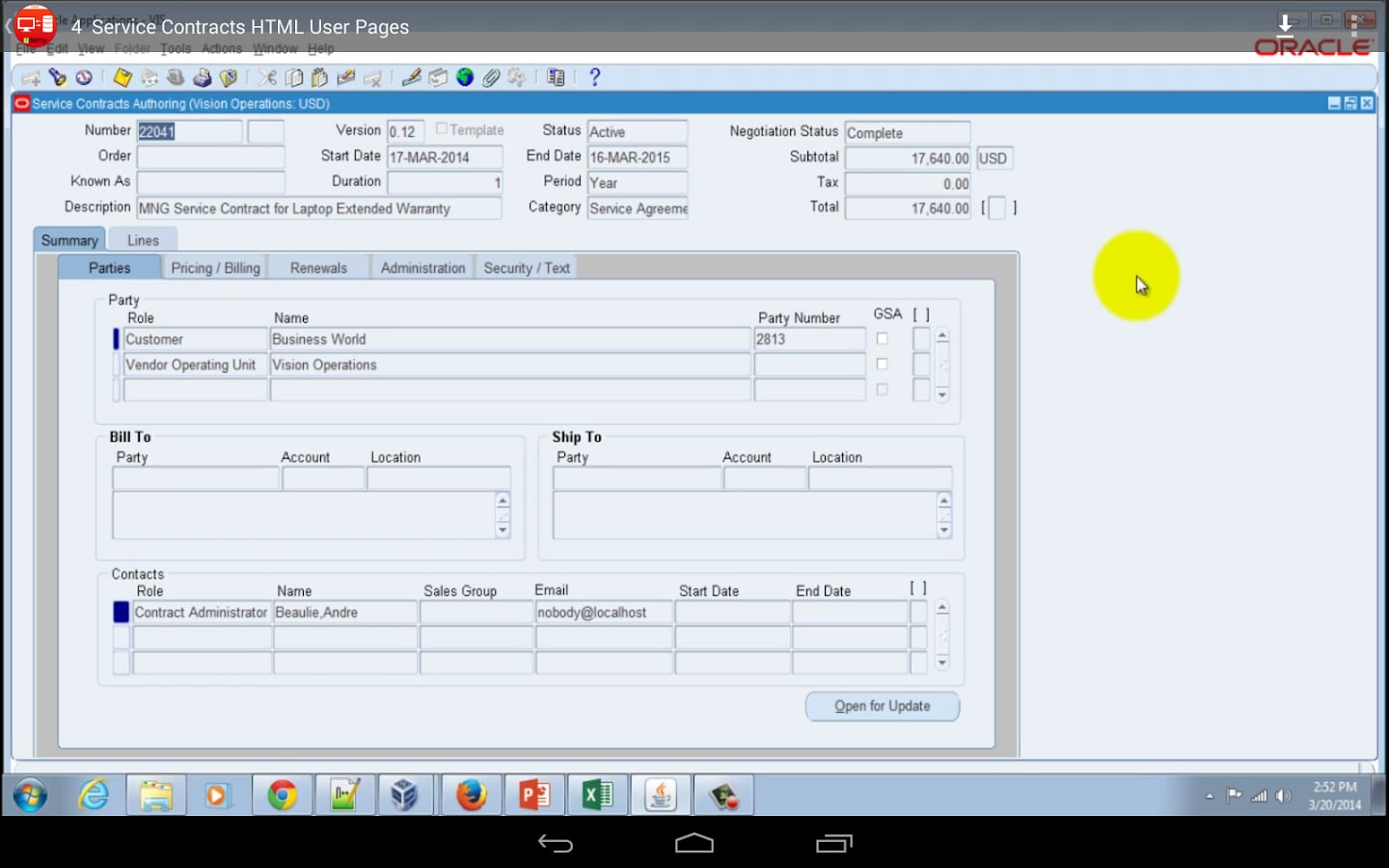Click the Save diskette toolbar icon
The height and width of the screenshot is (868, 1389).
coord(123,77)
